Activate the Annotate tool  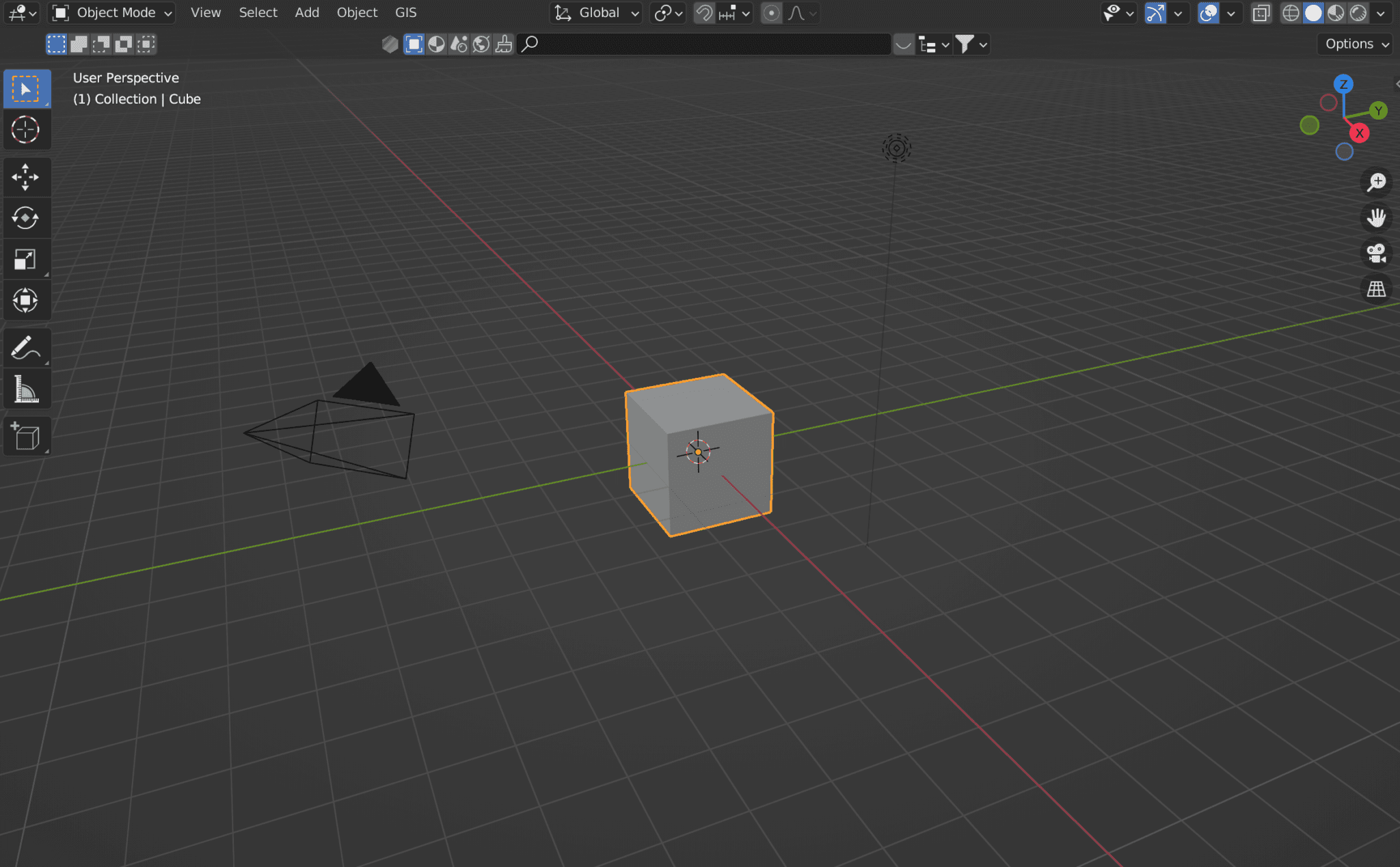27,347
